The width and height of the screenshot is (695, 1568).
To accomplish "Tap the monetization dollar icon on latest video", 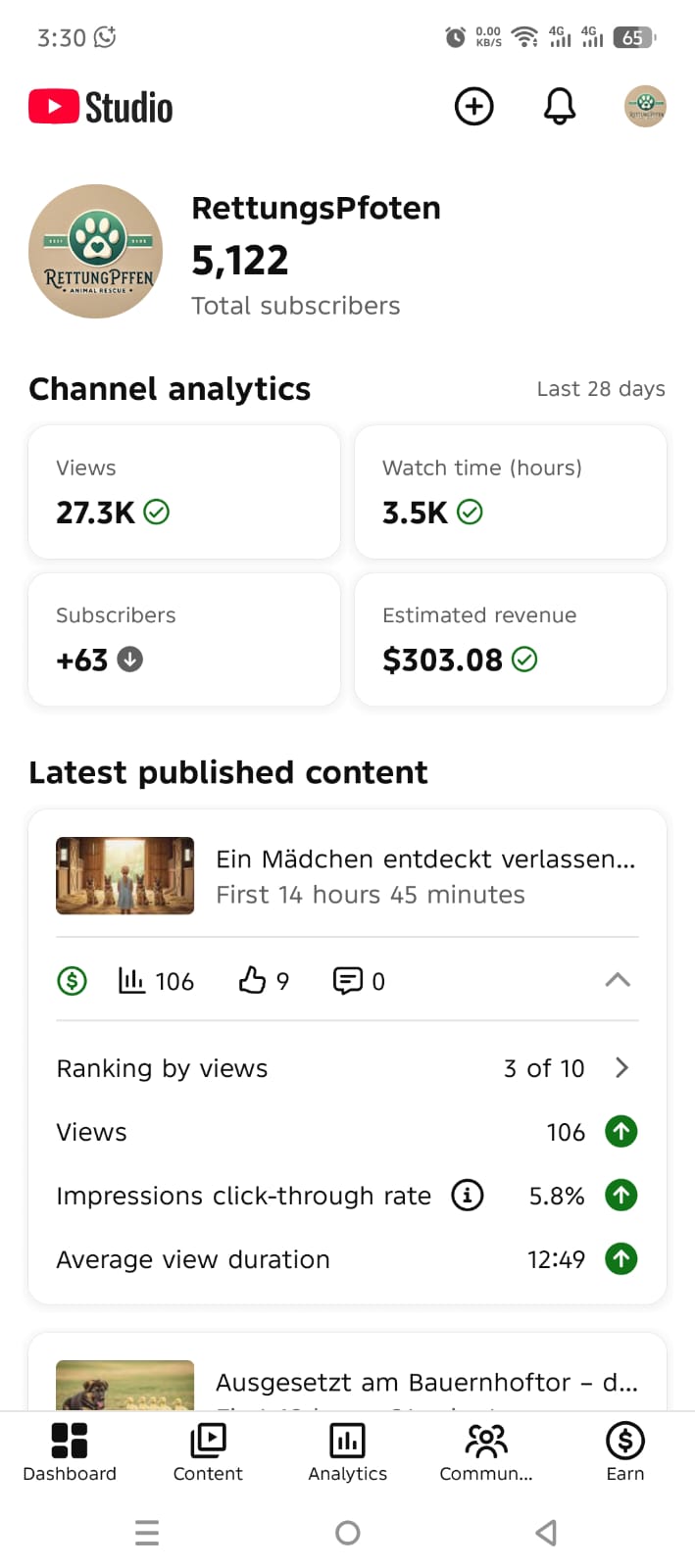I will click(x=73, y=980).
